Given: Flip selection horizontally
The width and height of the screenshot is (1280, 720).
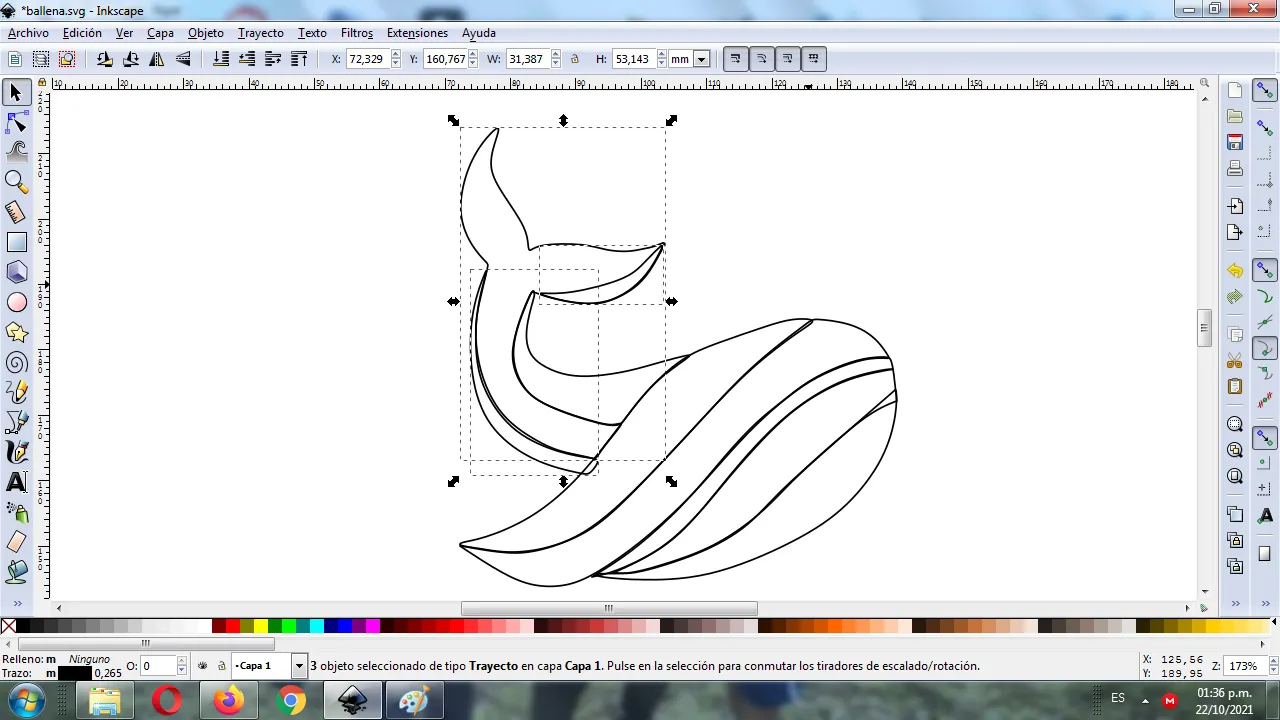Looking at the screenshot, I should pos(157,59).
